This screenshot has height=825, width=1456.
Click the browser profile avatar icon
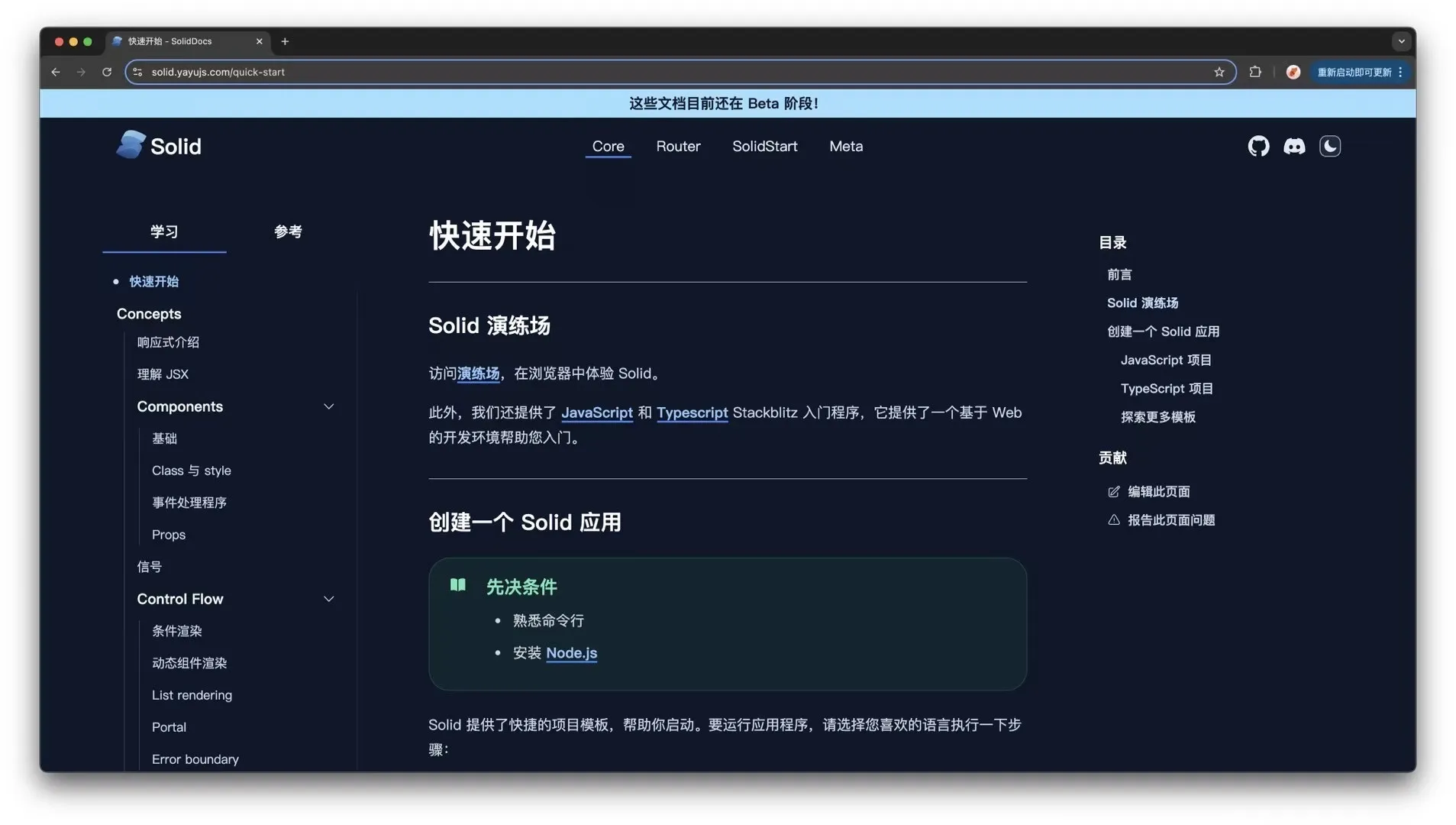[1293, 72]
